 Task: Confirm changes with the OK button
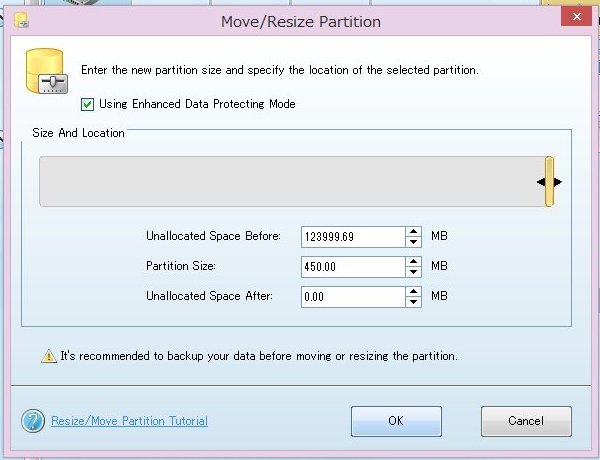coord(396,421)
